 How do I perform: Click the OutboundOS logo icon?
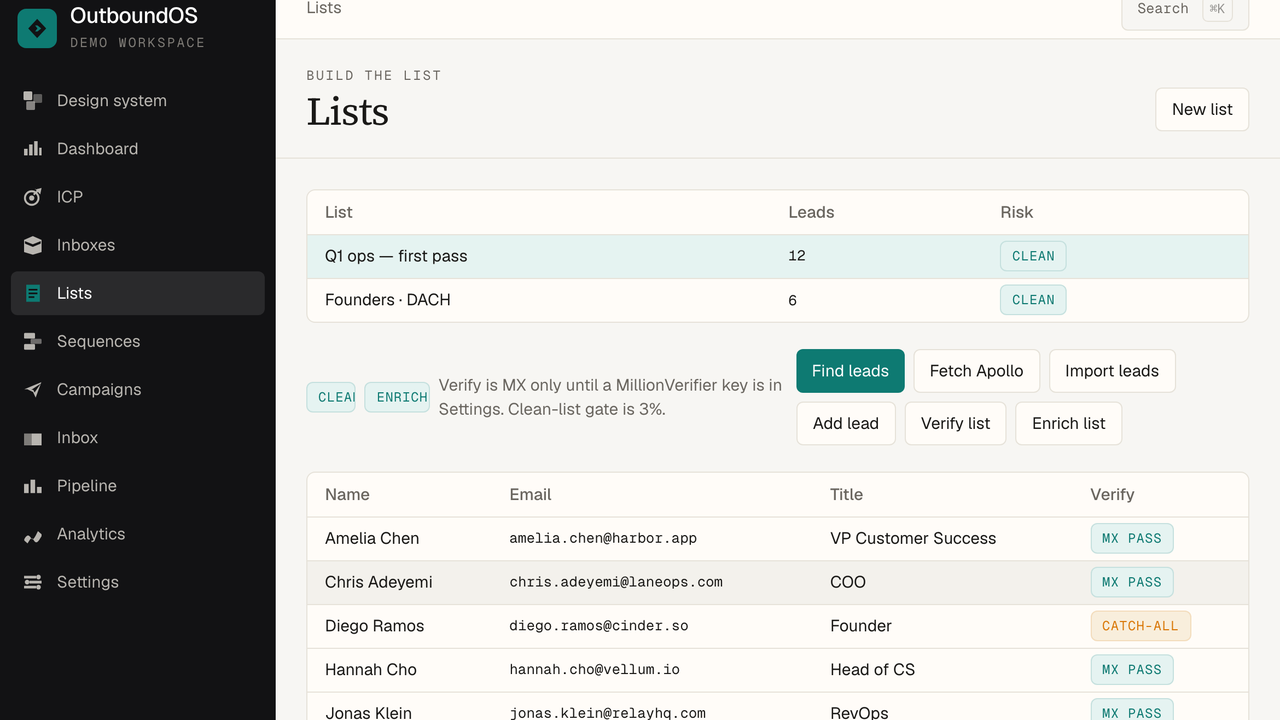click(37, 28)
